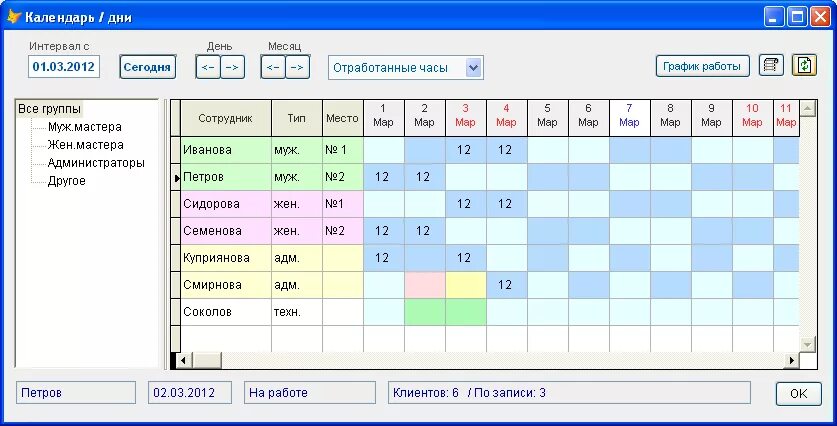Screen dimensions: 837x426
Task: Click the № 1 place cell for Иванова
Action: pyautogui.click(x=343, y=150)
